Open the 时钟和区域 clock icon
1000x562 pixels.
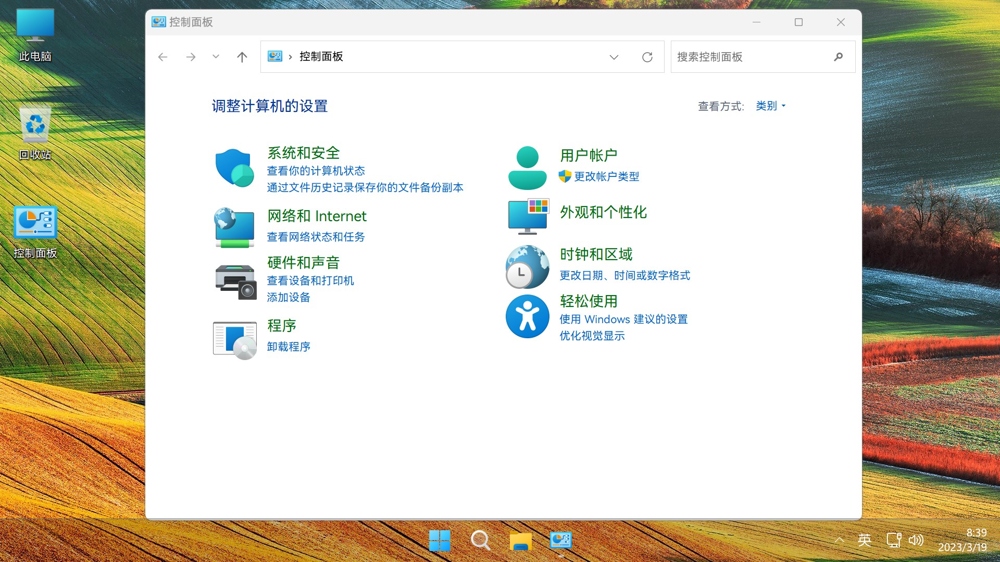coord(527,267)
